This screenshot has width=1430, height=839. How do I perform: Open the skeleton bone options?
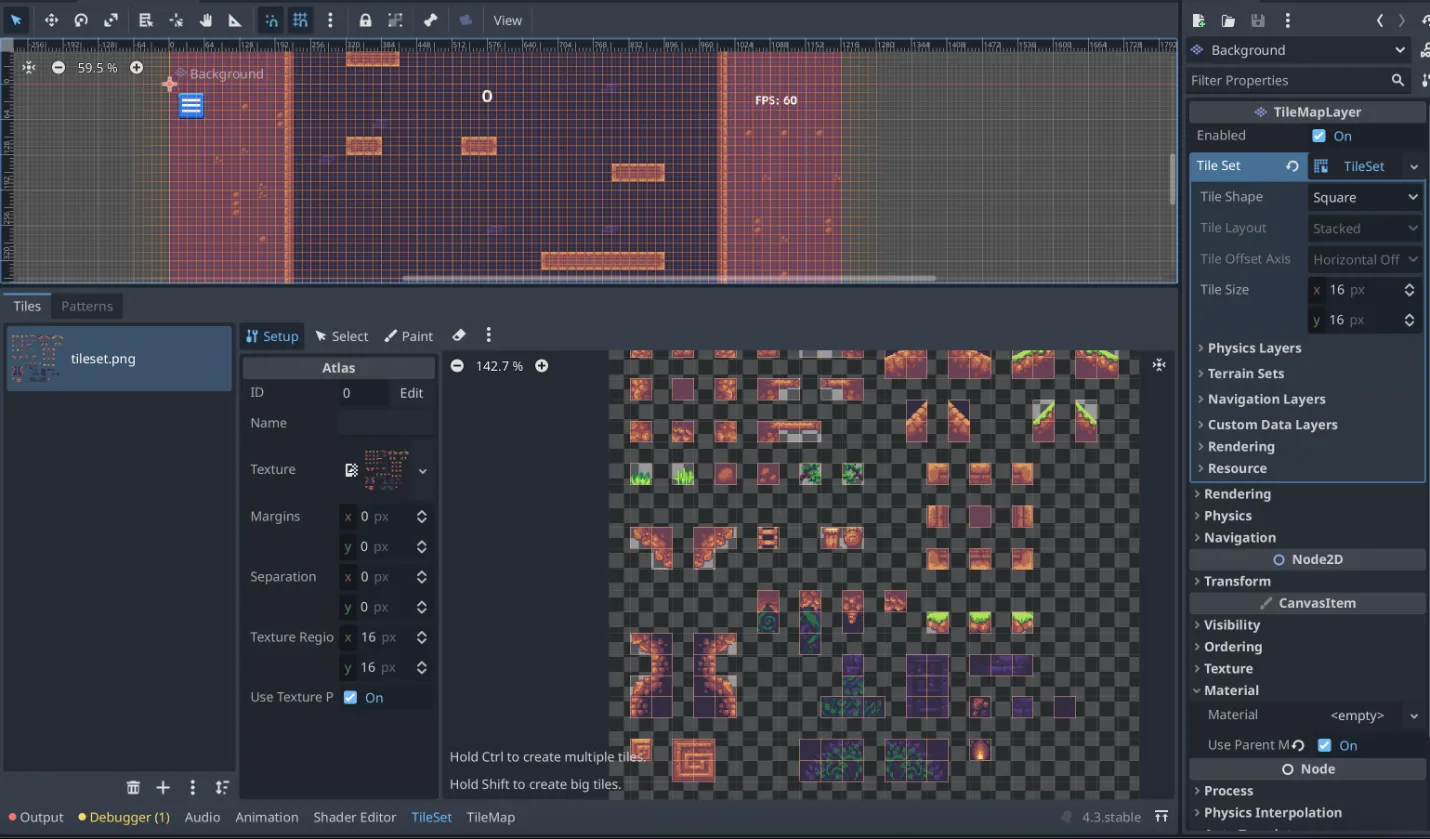click(430, 20)
